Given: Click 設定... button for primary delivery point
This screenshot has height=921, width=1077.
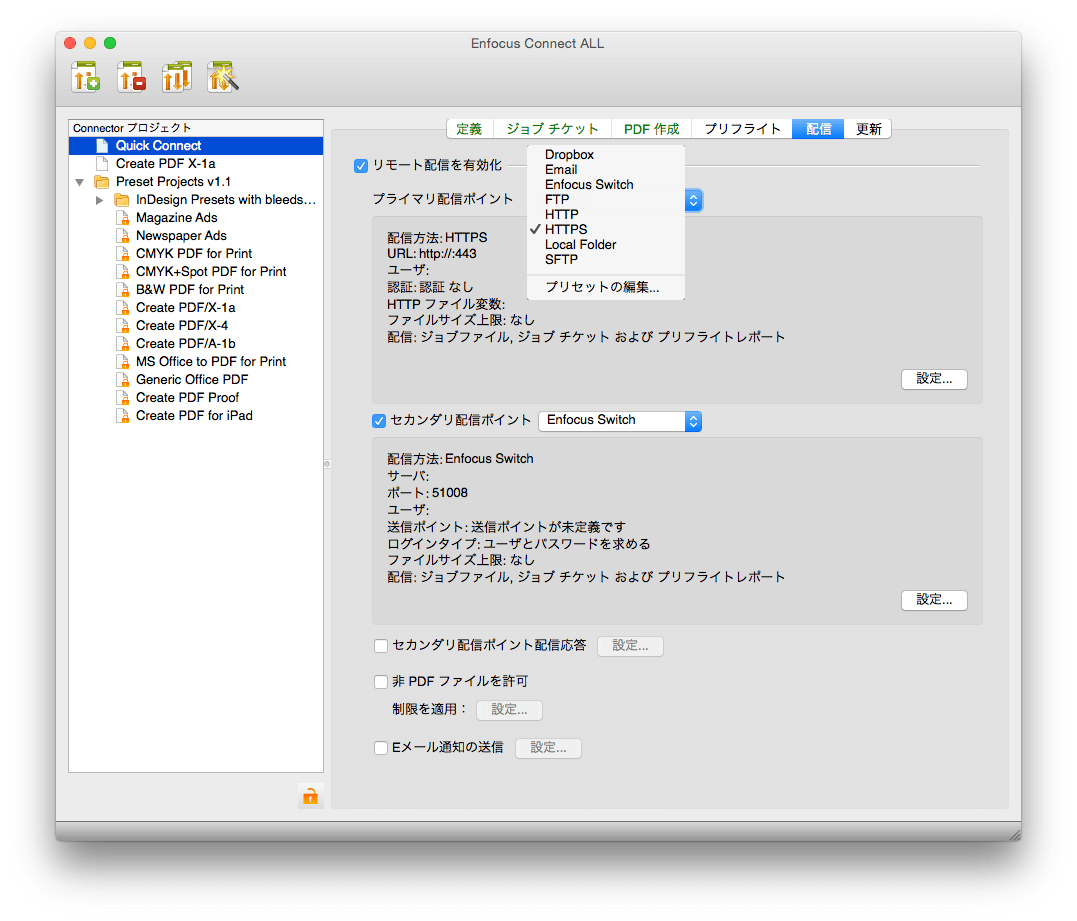Looking at the screenshot, I should pos(934,379).
